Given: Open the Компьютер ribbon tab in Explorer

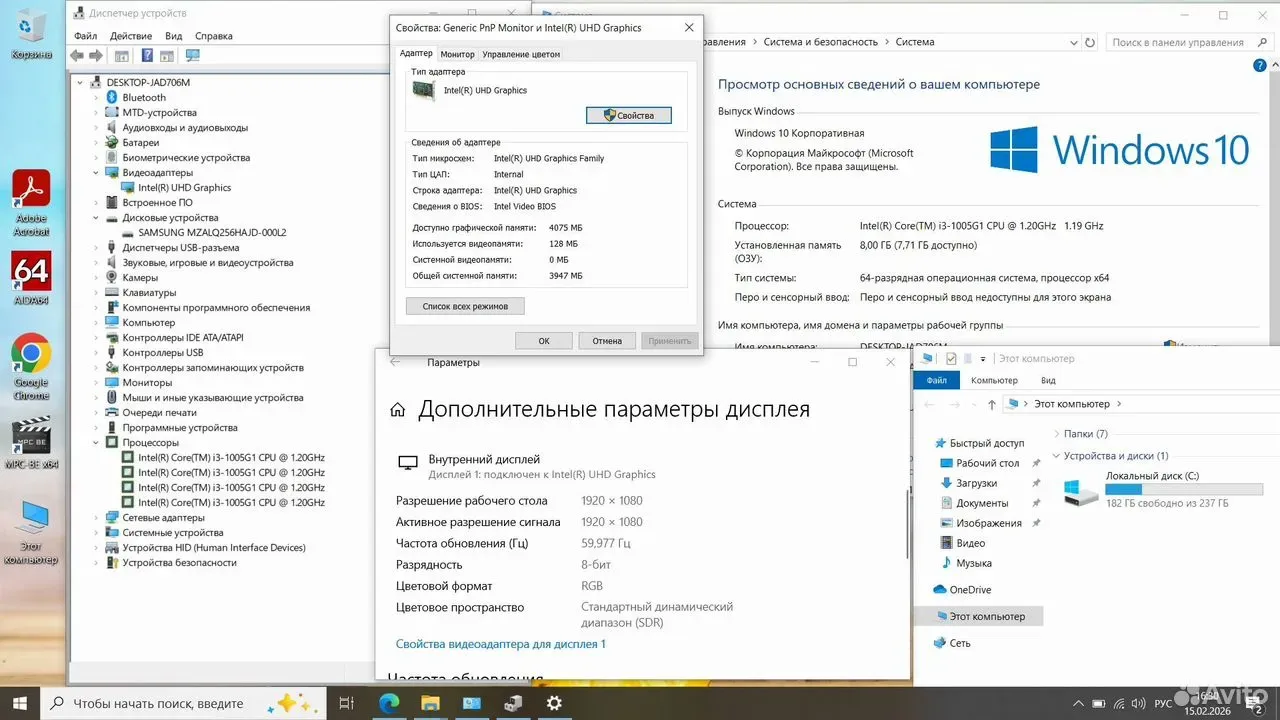Looking at the screenshot, I should [x=994, y=380].
